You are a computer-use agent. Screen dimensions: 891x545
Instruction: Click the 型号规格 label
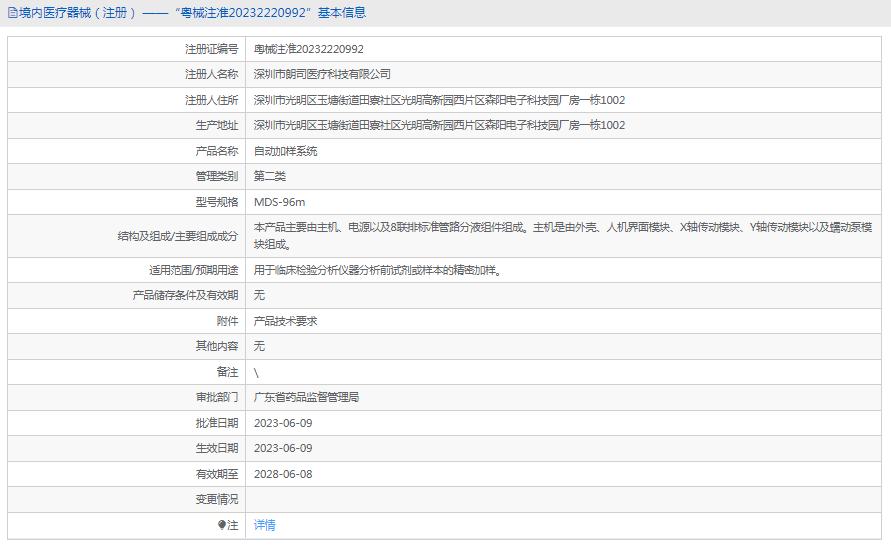click(x=217, y=202)
